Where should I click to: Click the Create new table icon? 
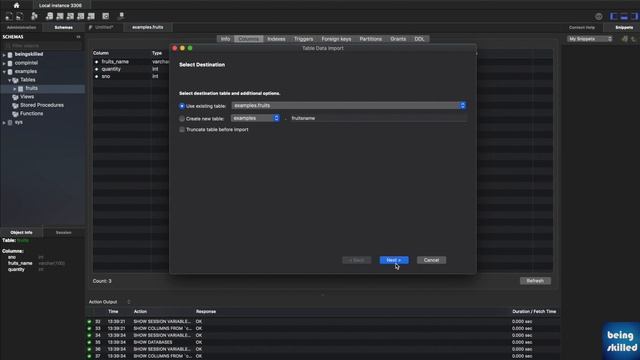[60, 16]
